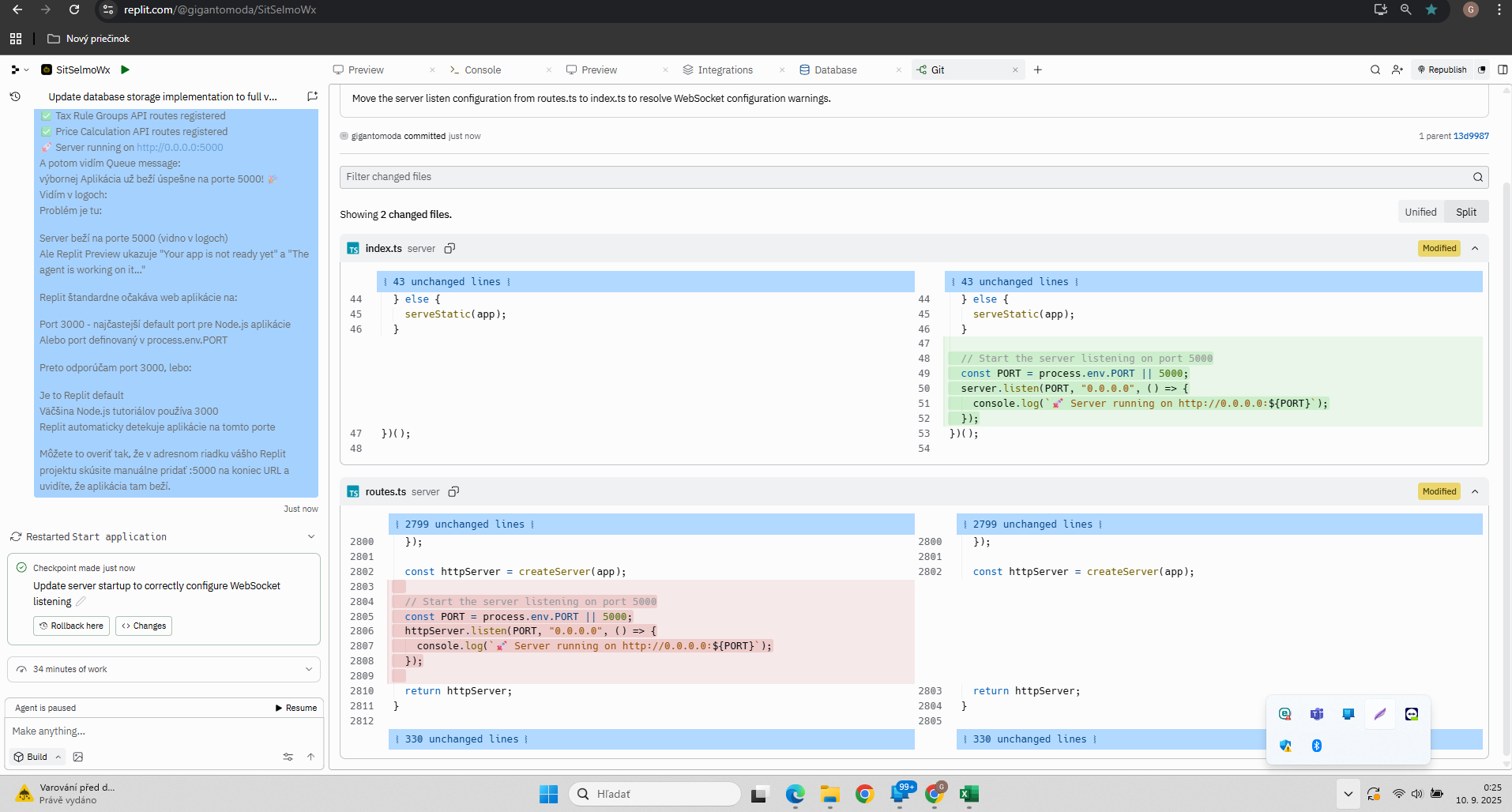1512x812 pixels.
Task: Open the Database tab
Action: pos(835,70)
